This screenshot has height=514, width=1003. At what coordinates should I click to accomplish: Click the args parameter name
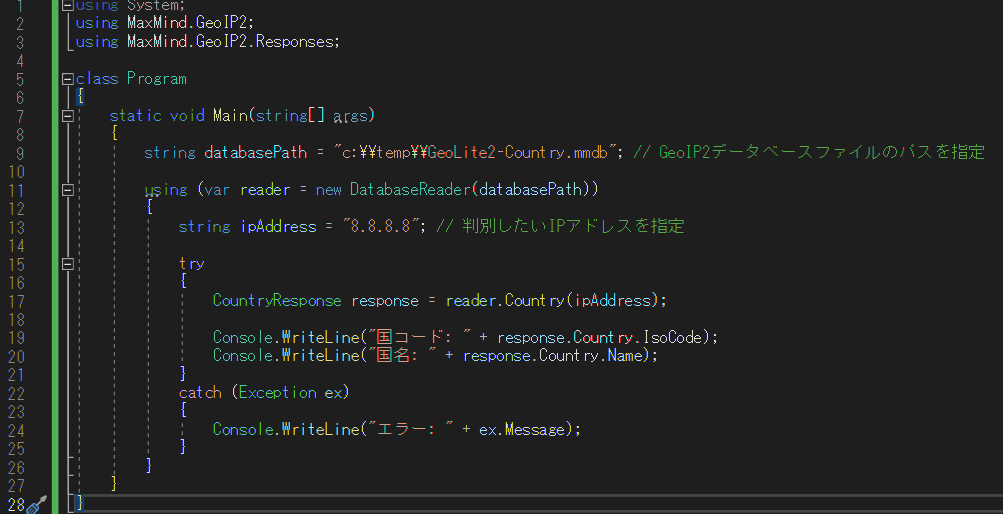[x=351, y=116]
